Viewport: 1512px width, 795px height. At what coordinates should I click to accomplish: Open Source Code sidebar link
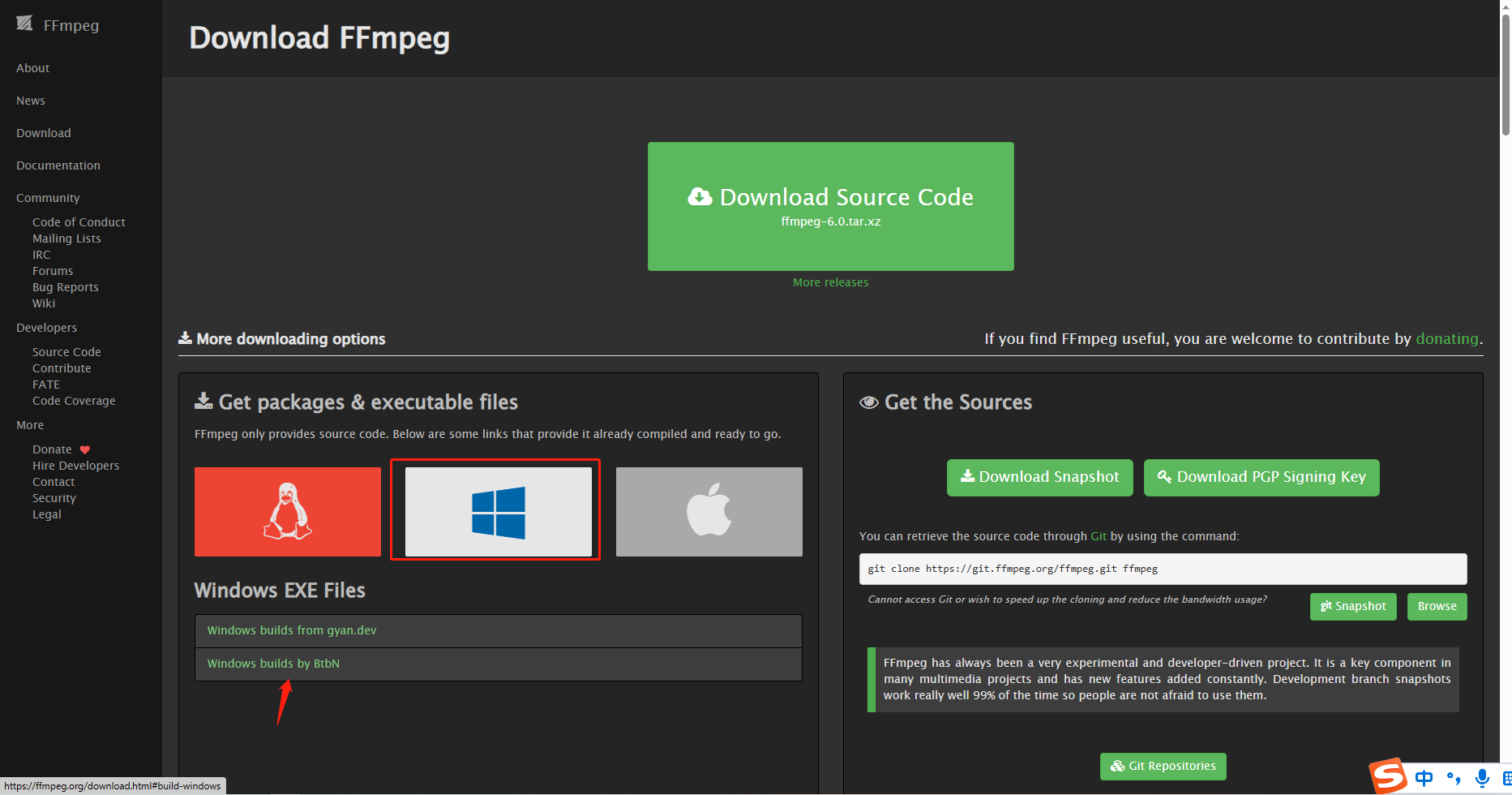[66, 352]
